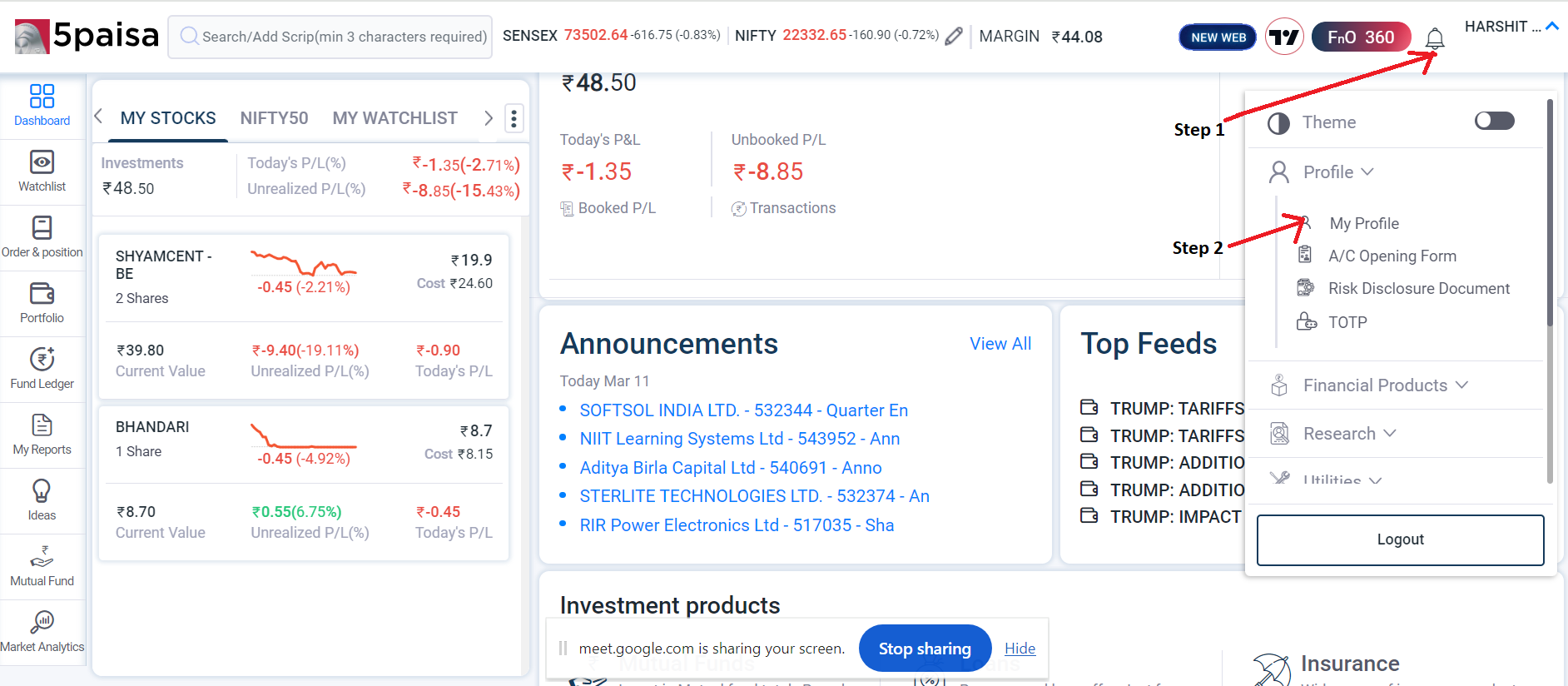Click BHANDARI price sparkline chart

[303, 436]
